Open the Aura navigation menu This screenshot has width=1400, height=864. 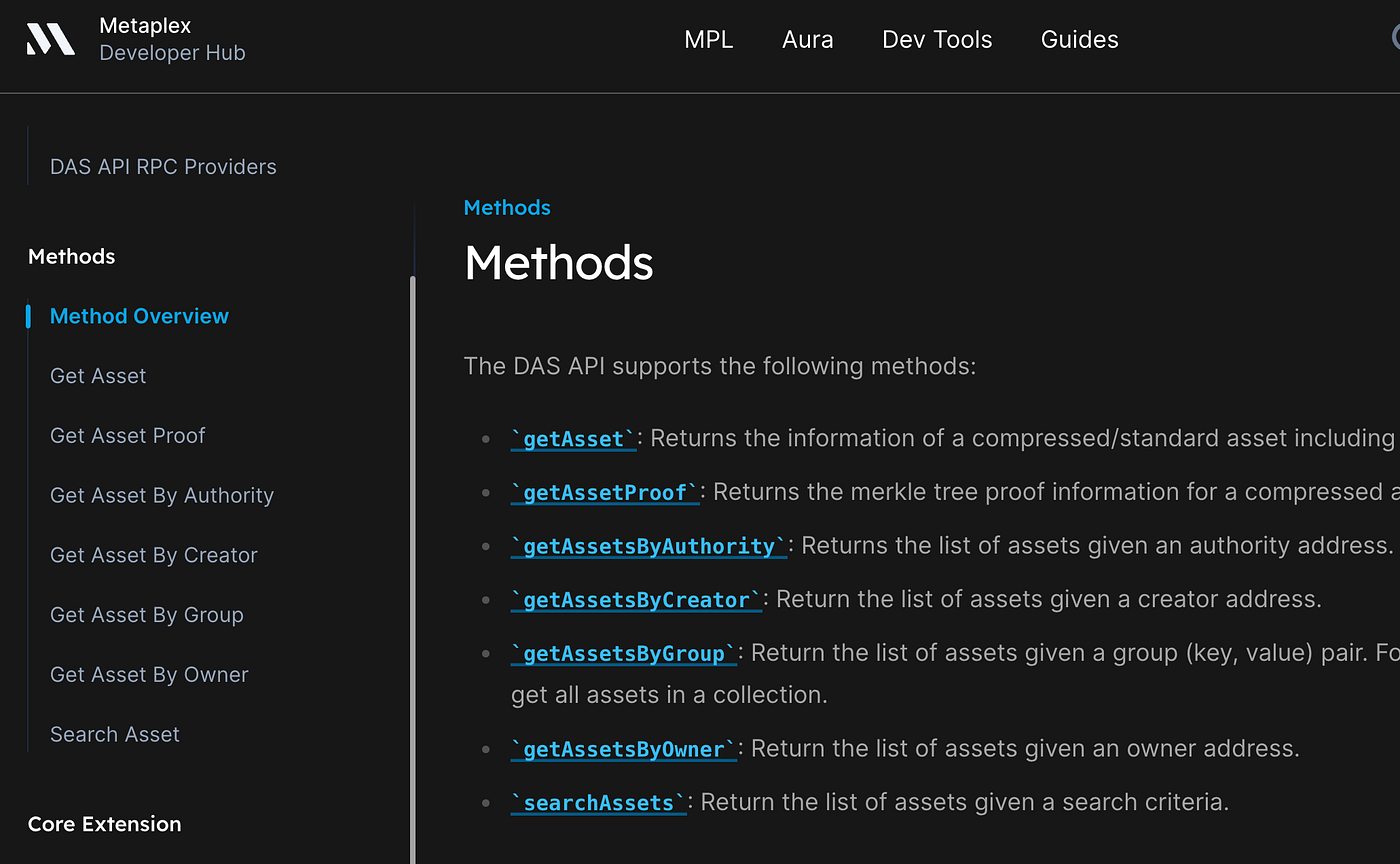click(808, 40)
